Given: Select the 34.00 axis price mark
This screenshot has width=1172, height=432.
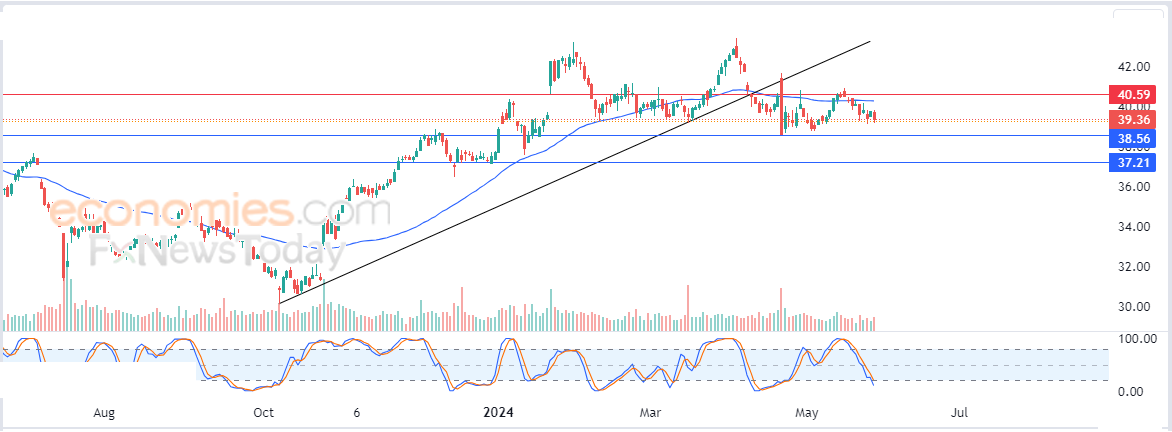Looking at the screenshot, I should point(1133,226).
